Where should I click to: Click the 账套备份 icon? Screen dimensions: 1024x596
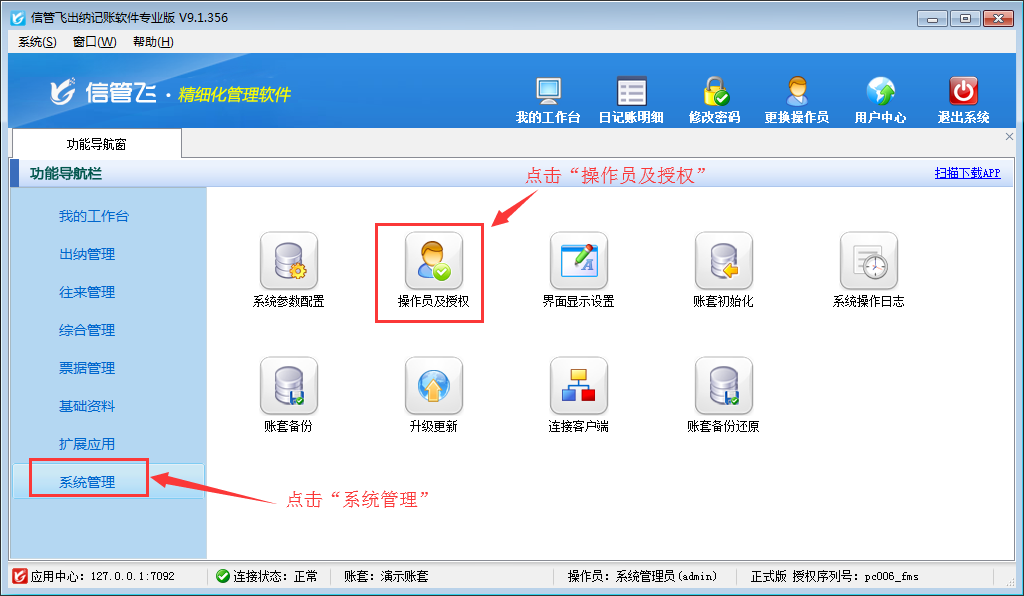click(288, 387)
